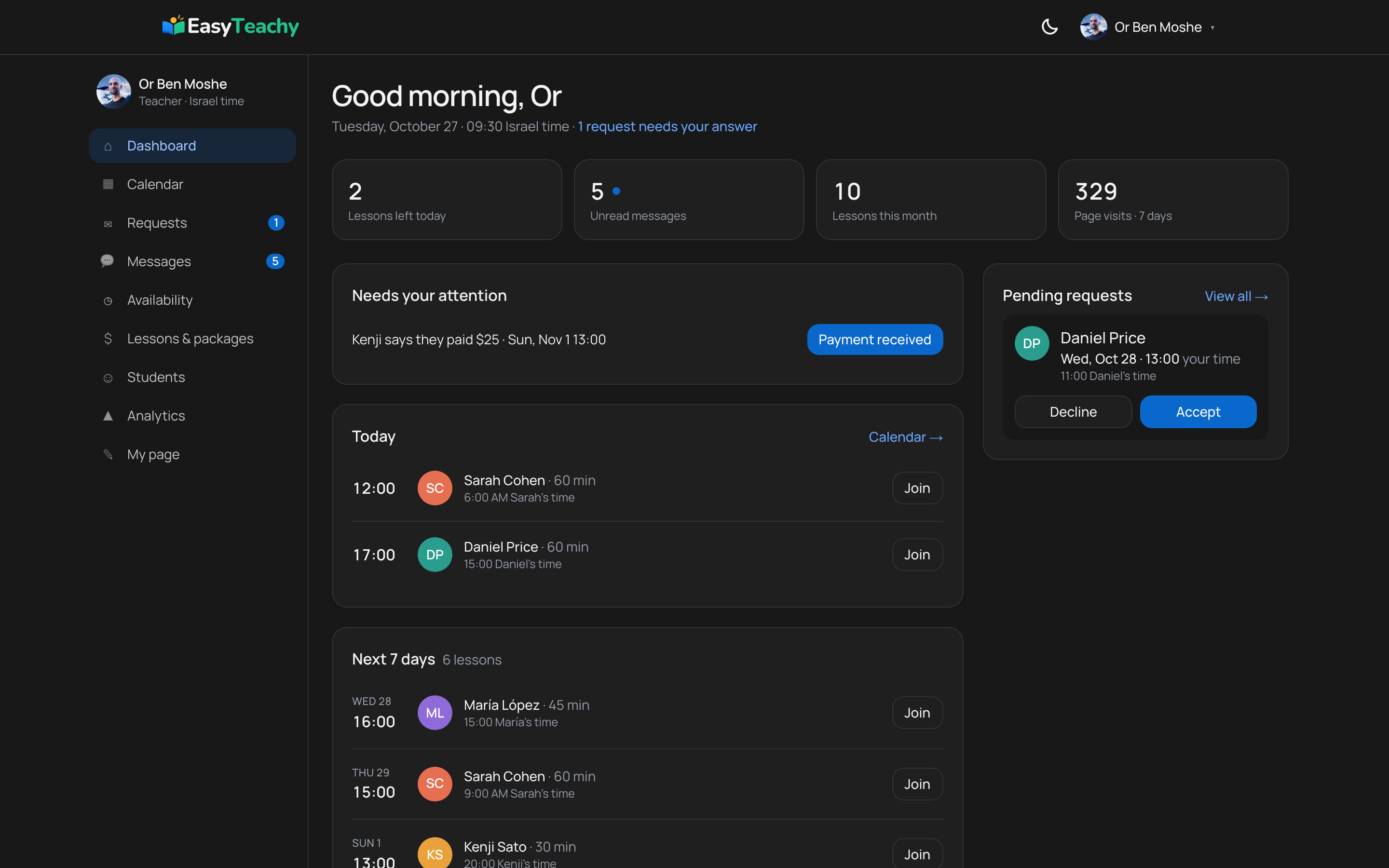The image size is (1389, 868).
Task: Click the Requests badge showing 1
Action: [x=276, y=223]
